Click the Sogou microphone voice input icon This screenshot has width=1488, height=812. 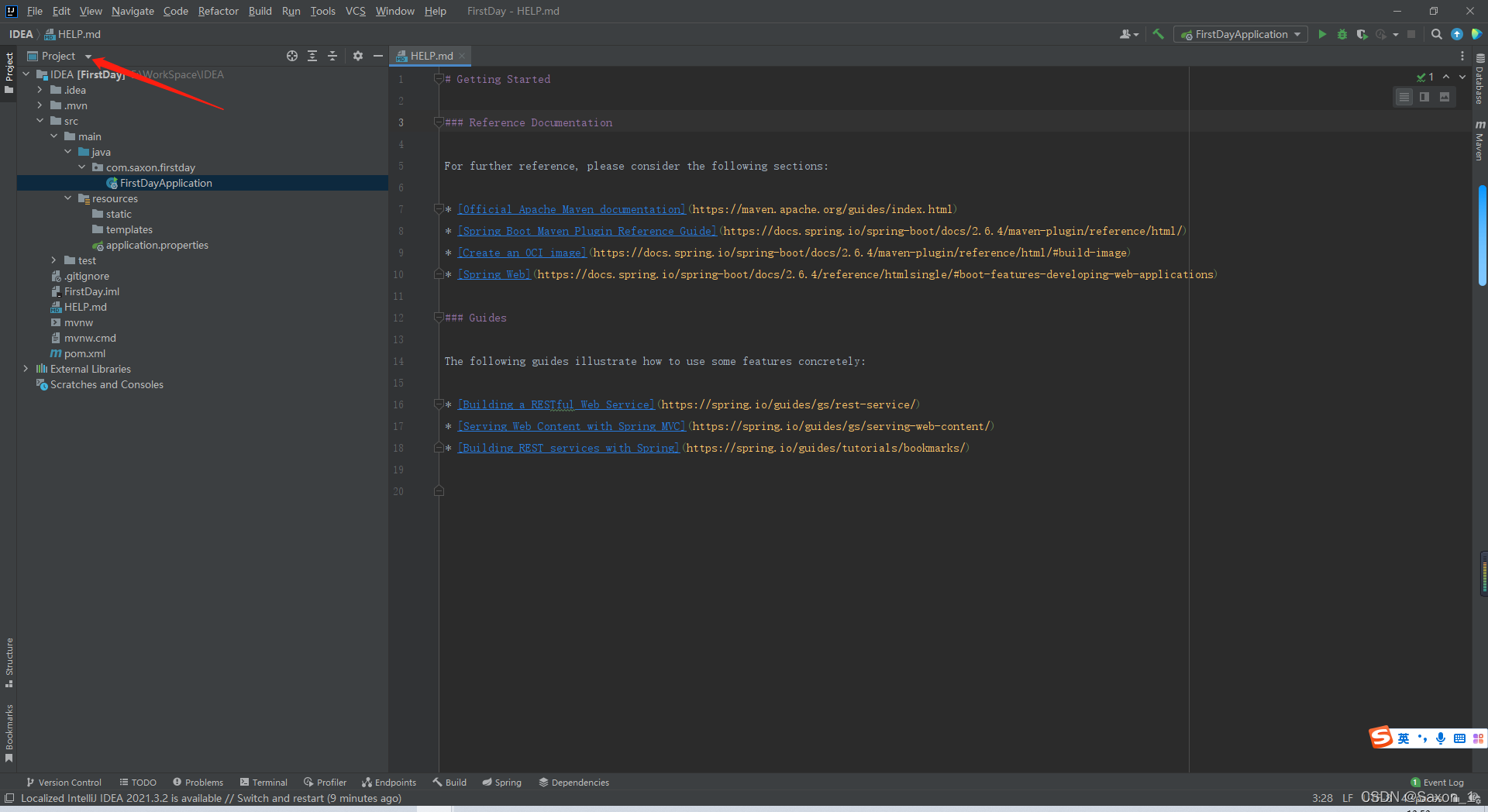pos(1441,738)
